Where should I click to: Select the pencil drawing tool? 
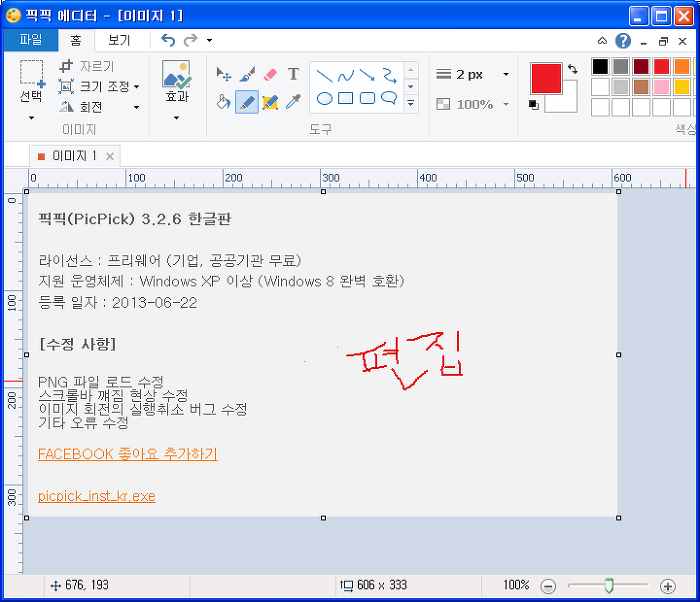coord(247,102)
